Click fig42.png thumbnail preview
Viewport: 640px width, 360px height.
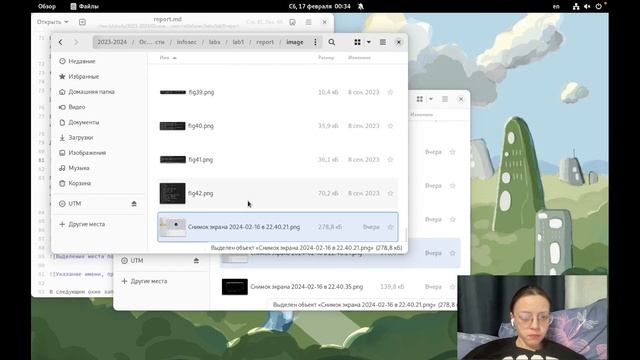[x=172, y=193]
